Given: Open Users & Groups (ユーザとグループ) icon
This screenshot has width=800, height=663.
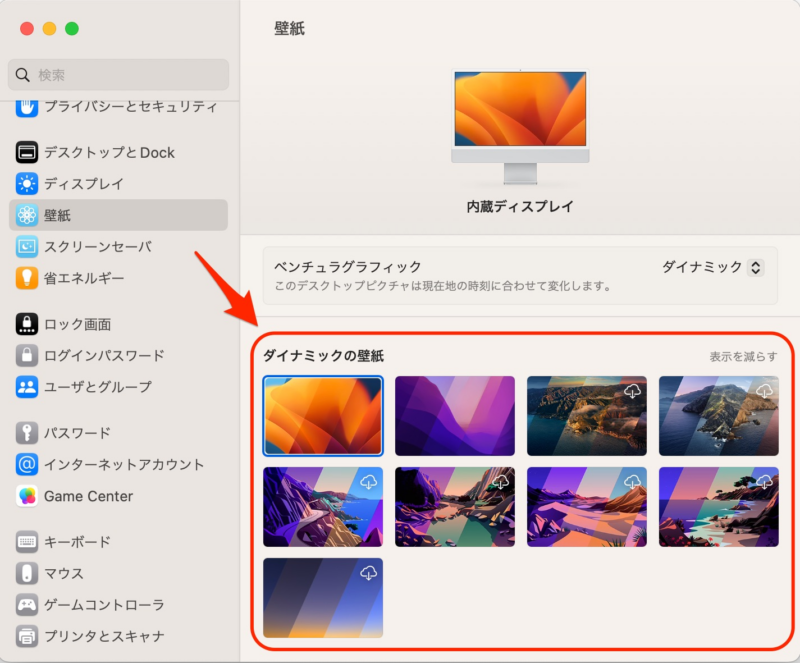Looking at the screenshot, I should (27, 387).
